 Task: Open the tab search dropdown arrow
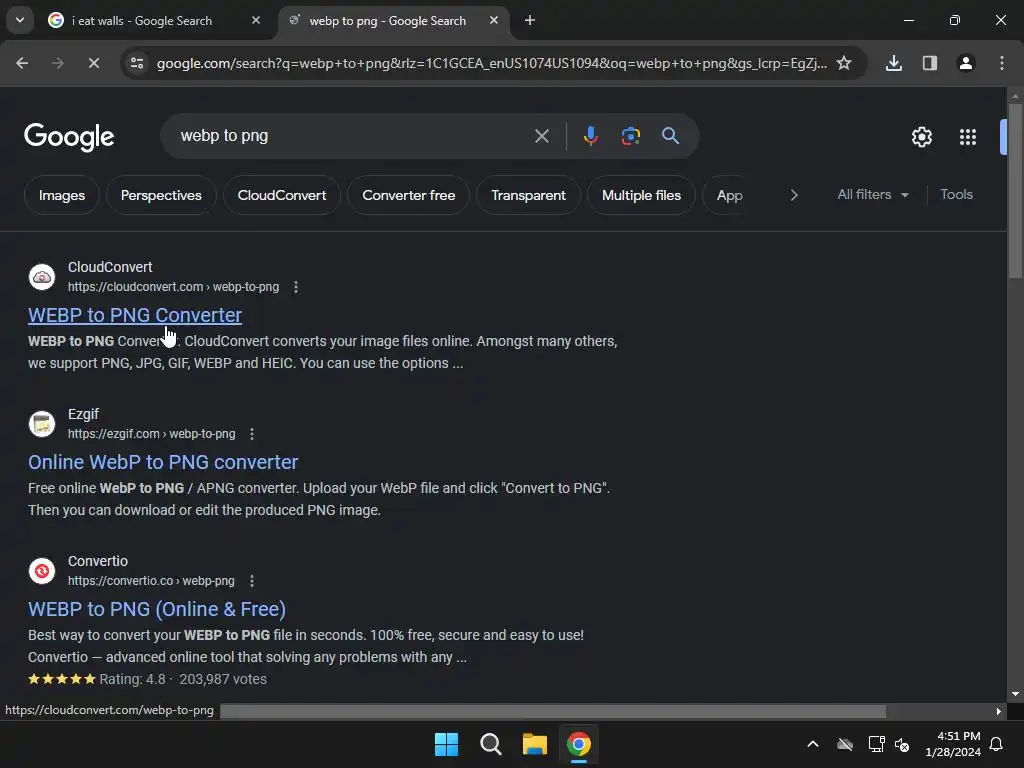20,20
